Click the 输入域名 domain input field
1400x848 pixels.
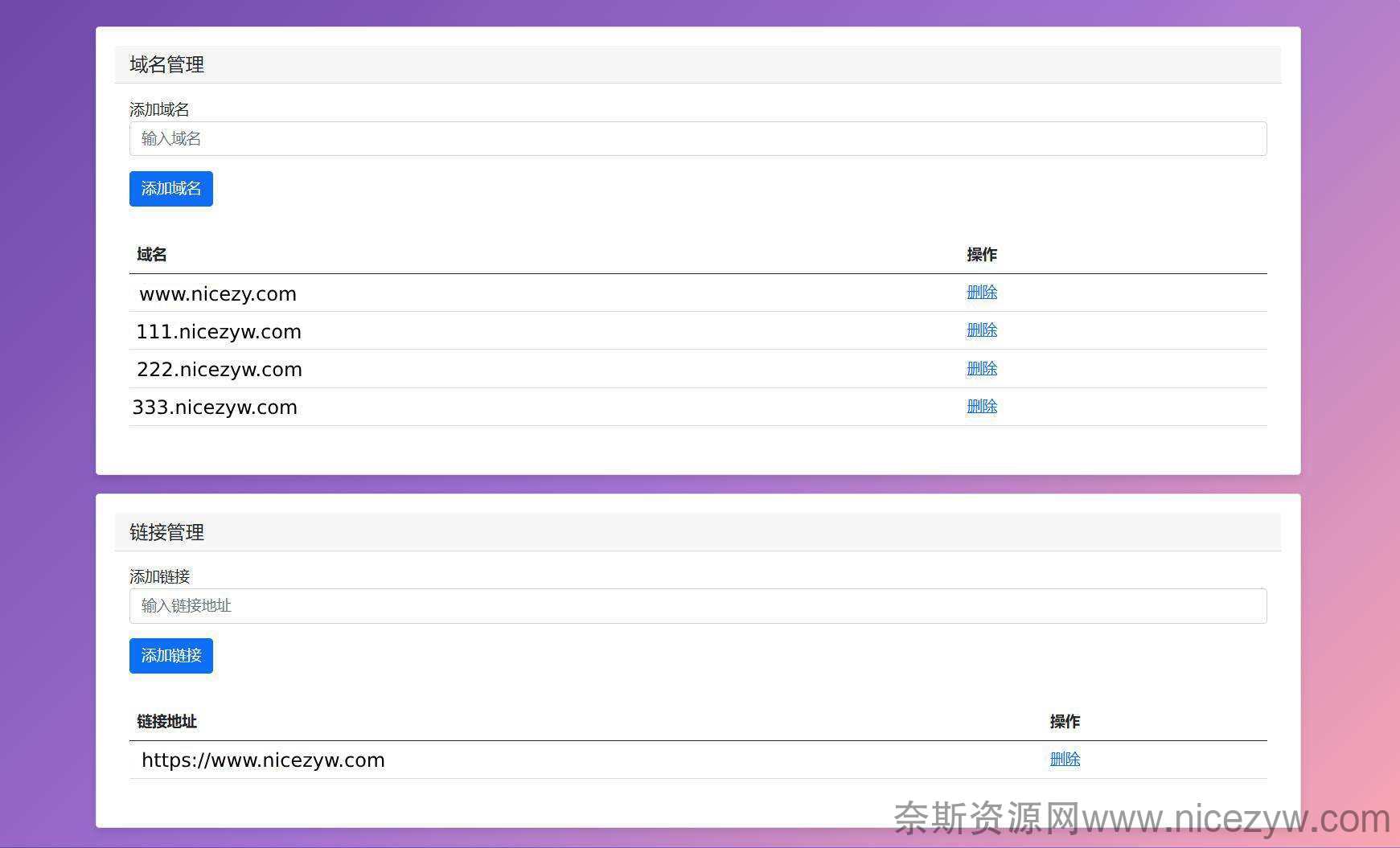(x=697, y=139)
